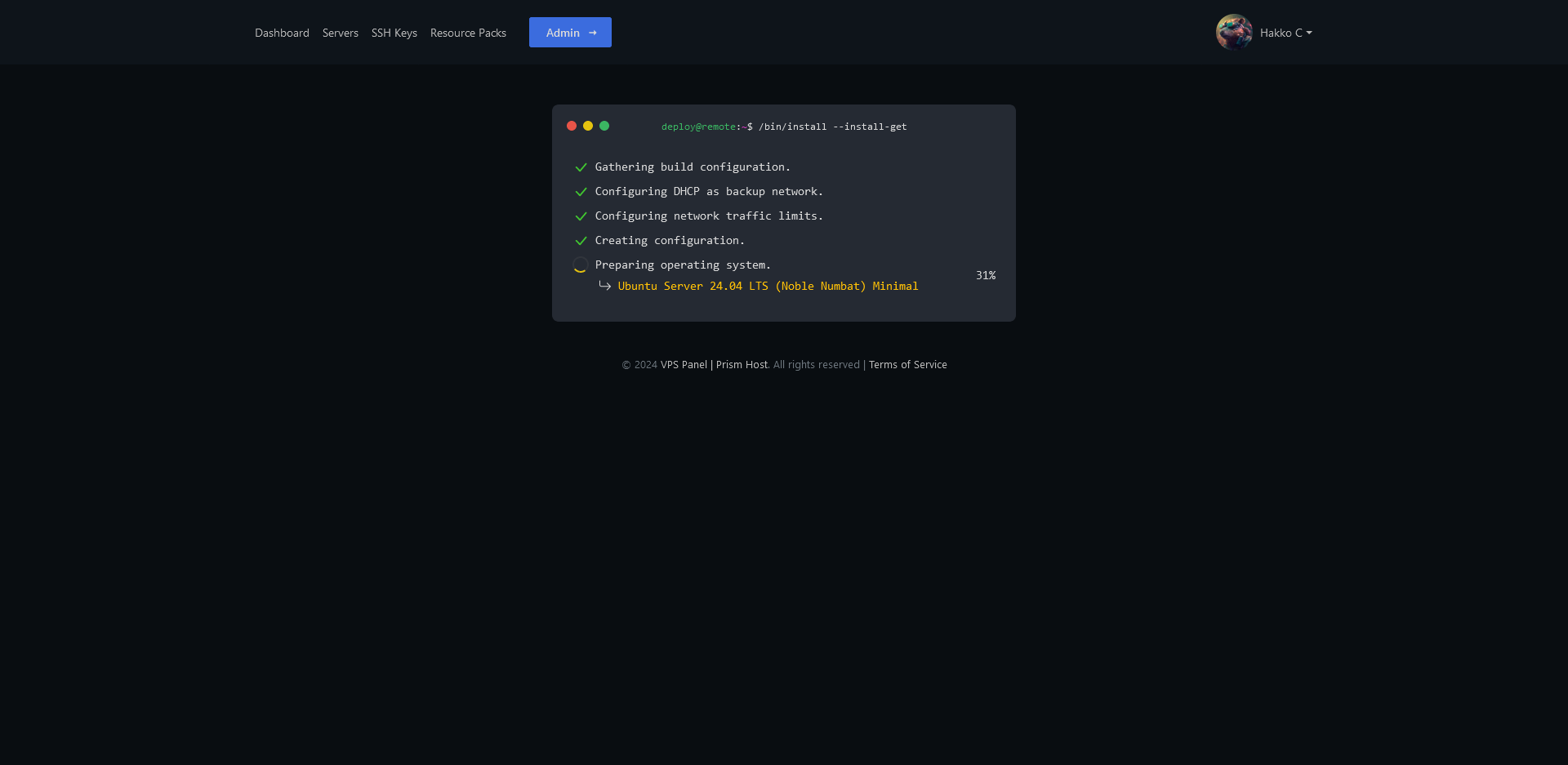Open the Terms of Service link
Screen dimensions: 1568x765
coord(907,365)
